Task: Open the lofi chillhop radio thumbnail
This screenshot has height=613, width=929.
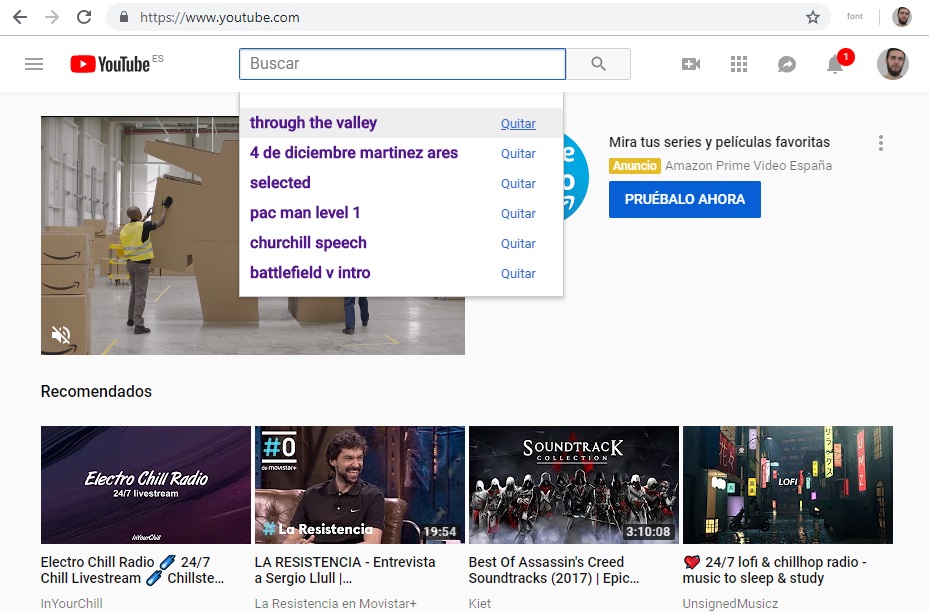Action: point(787,484)
